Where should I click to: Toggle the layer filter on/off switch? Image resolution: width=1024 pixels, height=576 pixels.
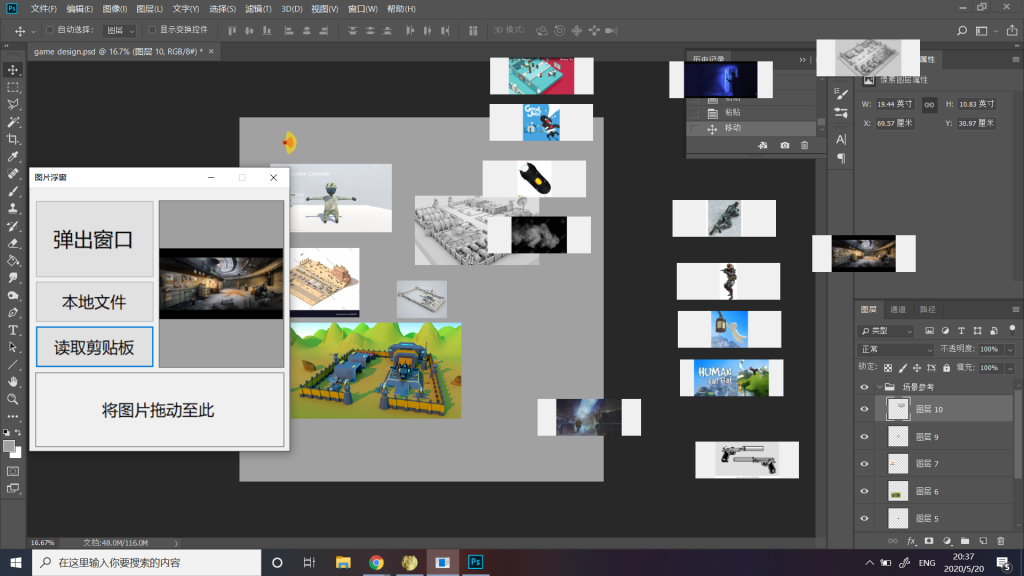pyautogui.click(x=1012, y=330)
